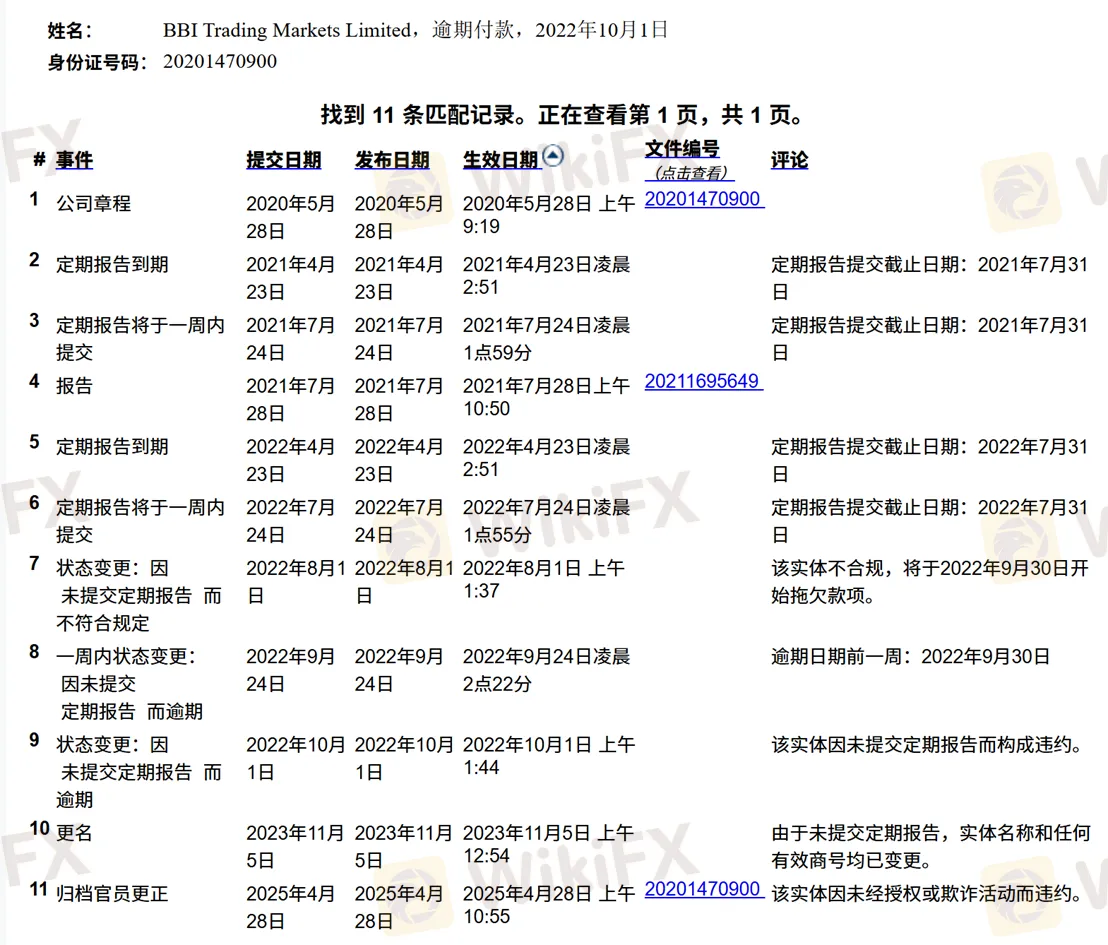Click comment 该实体因未经授权或欺诈活动而违约
Image resolution: width=1108 pixels, height=945 pixels.
coord(930,894)
